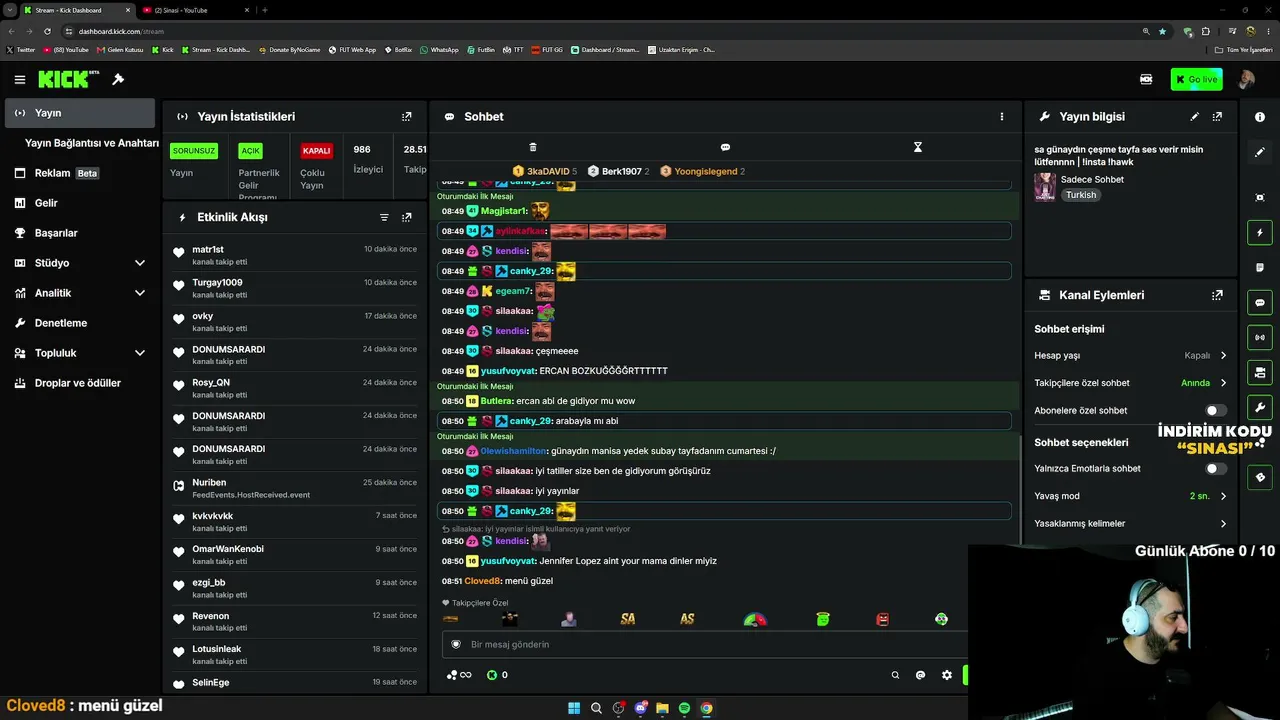Insert the SA emote
The image size is (1280, 720).
point(628,619)
